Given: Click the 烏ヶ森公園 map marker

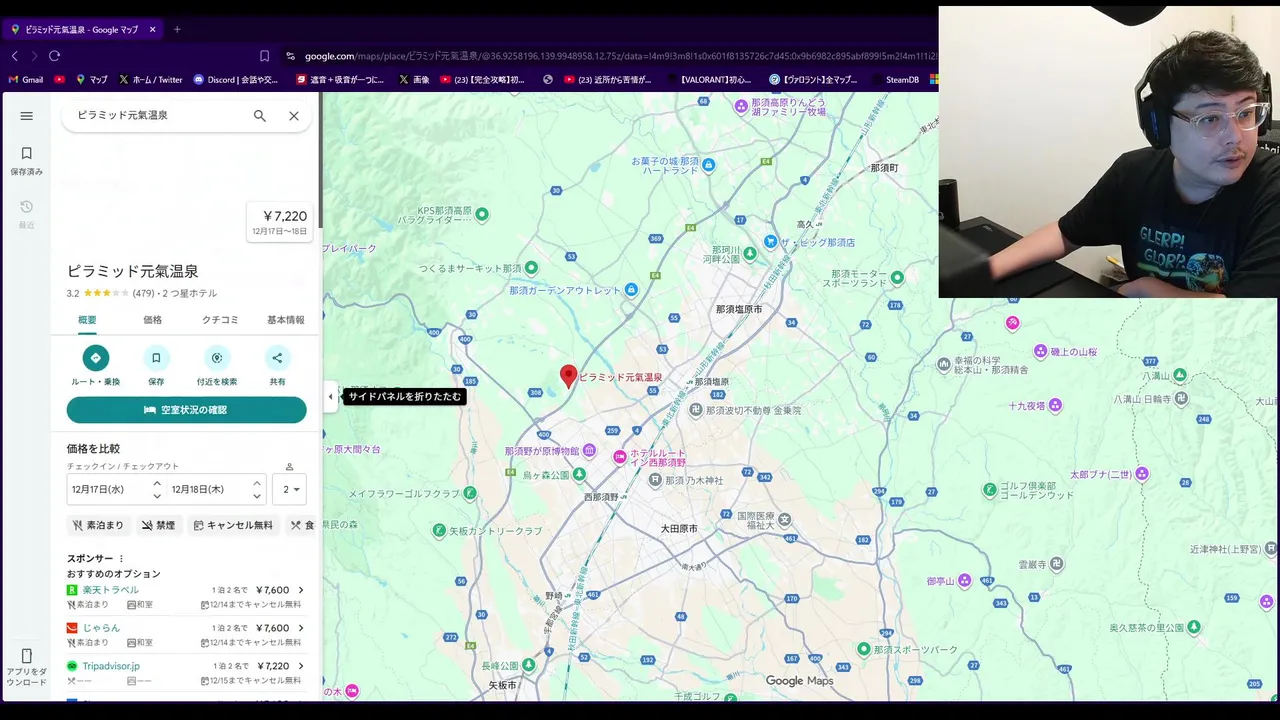Looking at the screenshot, I should point(580,475).
